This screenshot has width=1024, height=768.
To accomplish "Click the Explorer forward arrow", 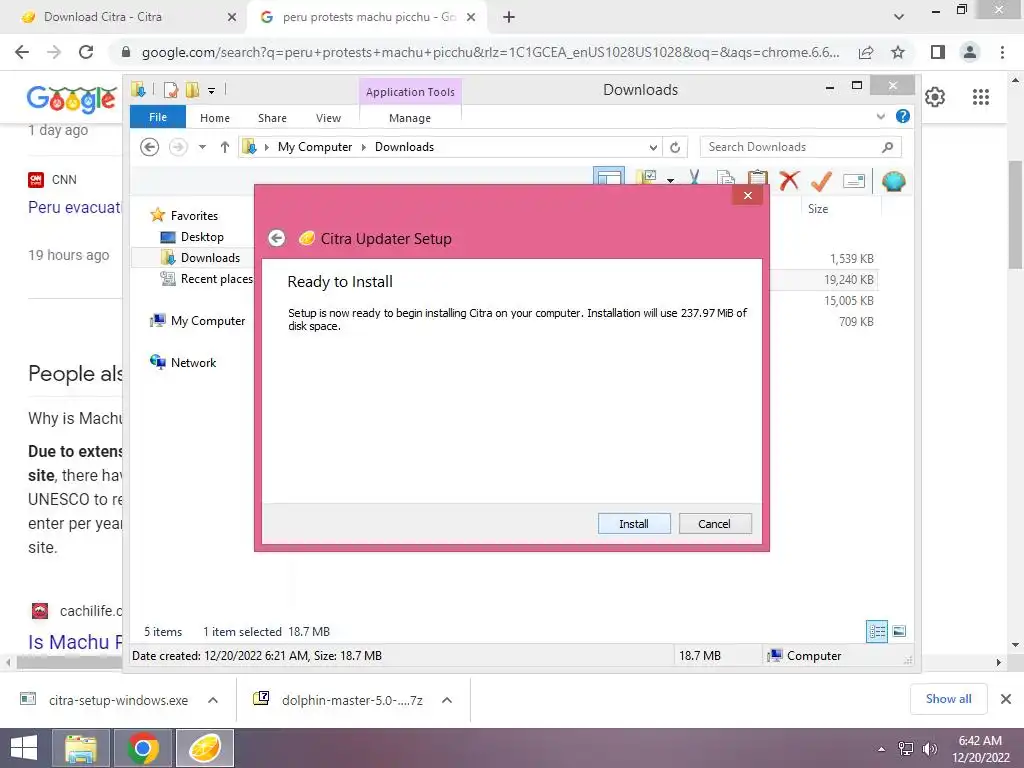I will coord(178,147).
